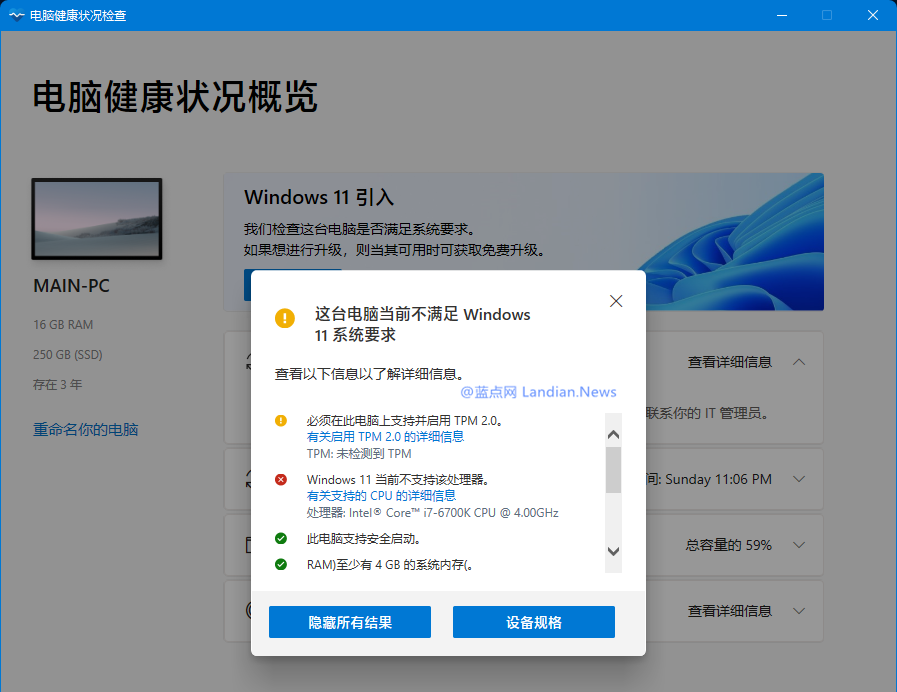Click the yellow TPM 2.0 warning icon
The height and width of the screenshot is (692, 897).
click(x=281, y=421)
